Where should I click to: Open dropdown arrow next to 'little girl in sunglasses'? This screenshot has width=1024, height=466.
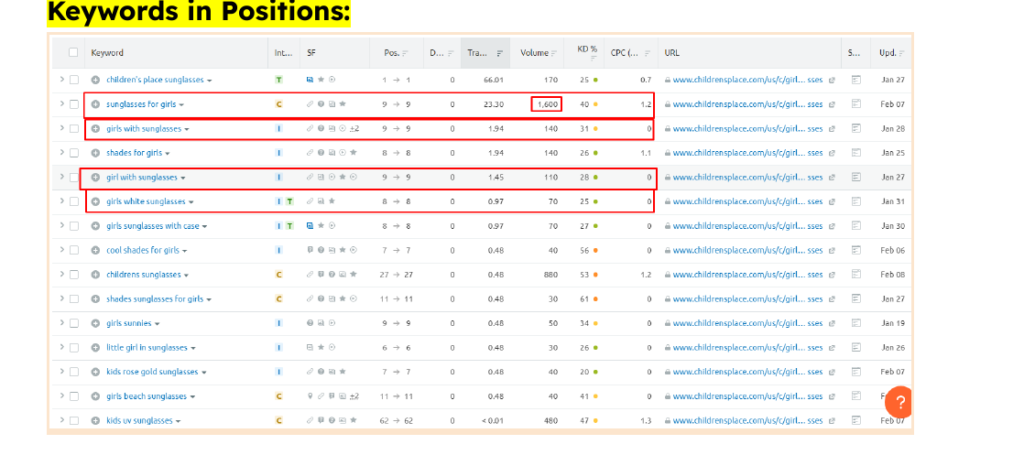click(193, 349)
